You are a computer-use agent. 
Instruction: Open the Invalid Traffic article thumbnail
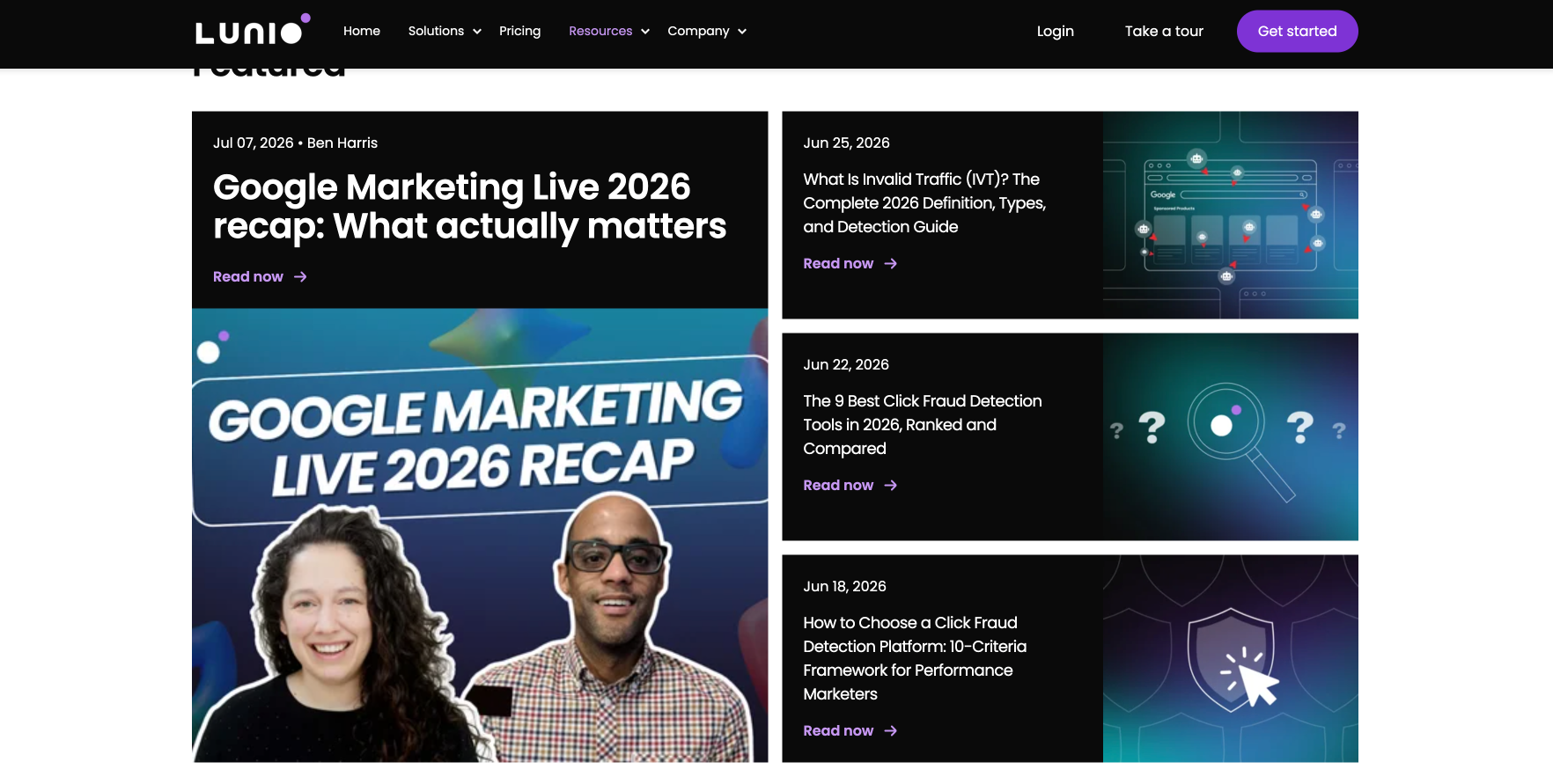[1231, 215]
